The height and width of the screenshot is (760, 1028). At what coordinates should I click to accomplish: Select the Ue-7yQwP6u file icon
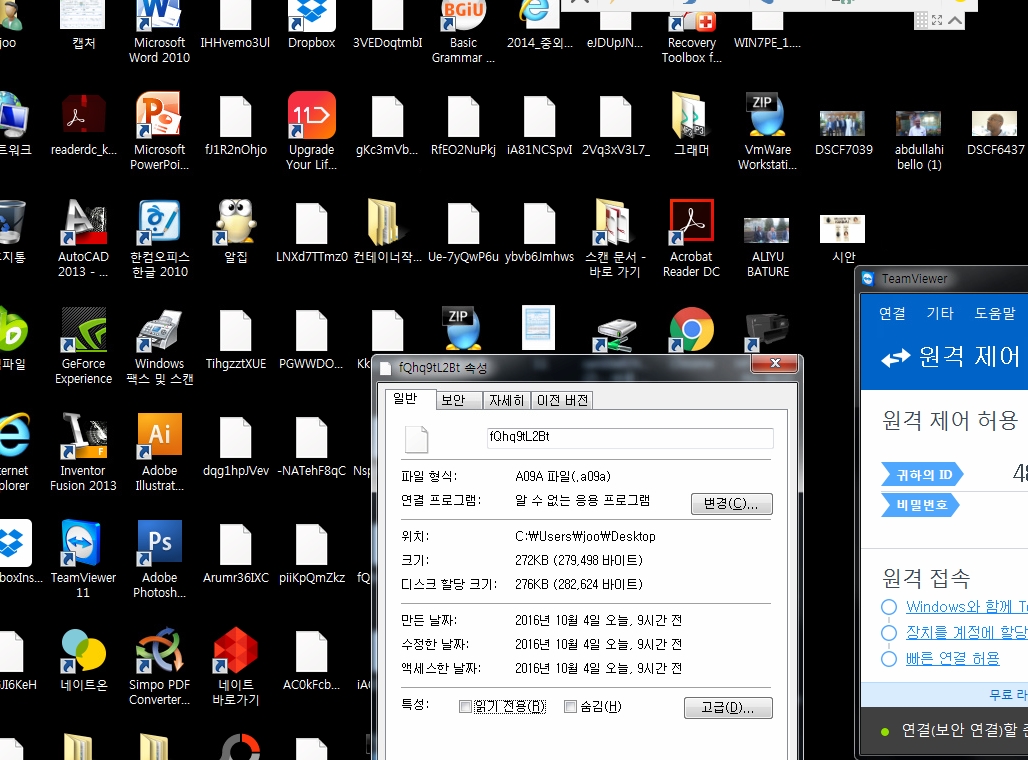(463, 223)
